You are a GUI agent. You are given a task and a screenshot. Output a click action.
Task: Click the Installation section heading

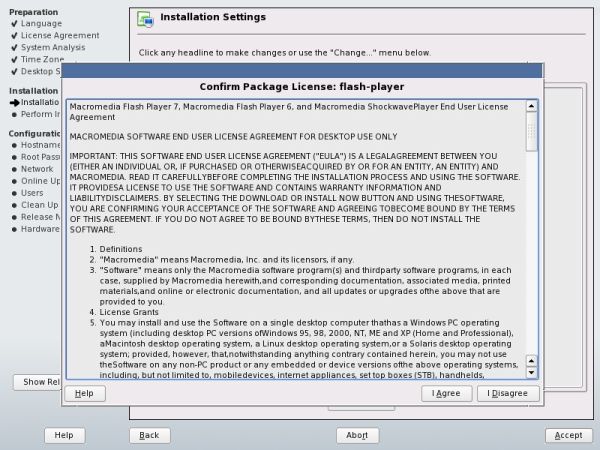pos(34,91)
